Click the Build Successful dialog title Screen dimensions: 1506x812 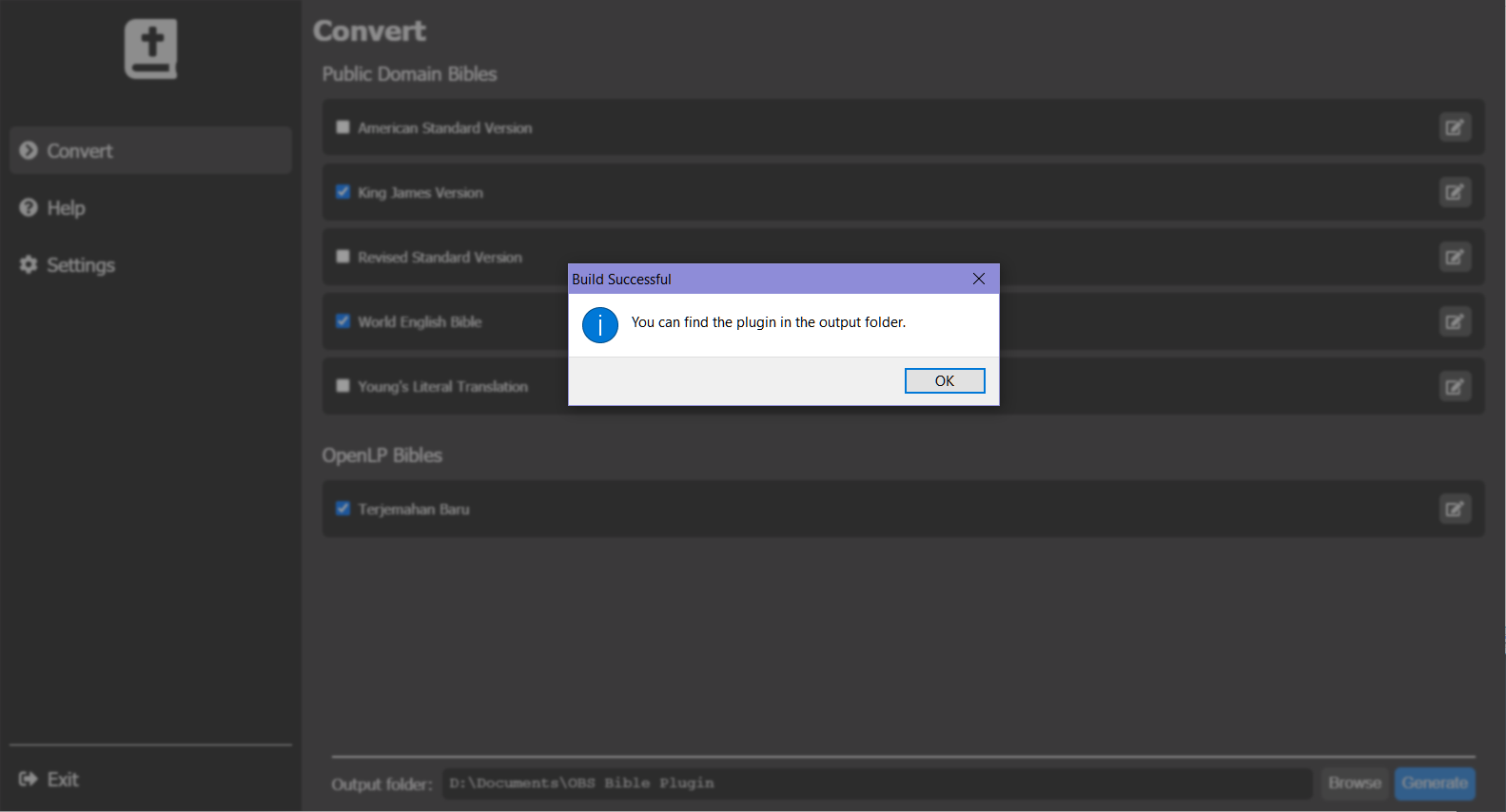pos(621,280)
